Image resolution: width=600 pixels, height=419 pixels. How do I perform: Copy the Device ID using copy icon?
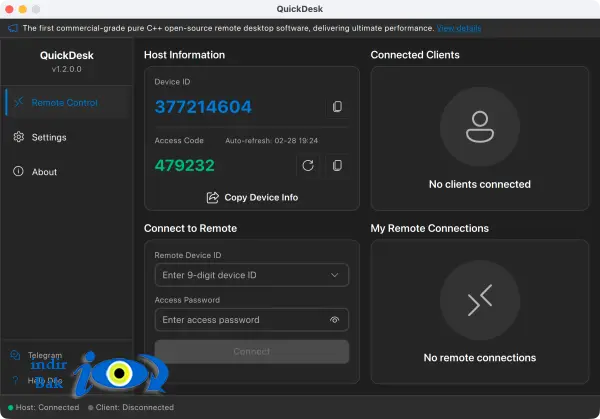pos(337,107)
